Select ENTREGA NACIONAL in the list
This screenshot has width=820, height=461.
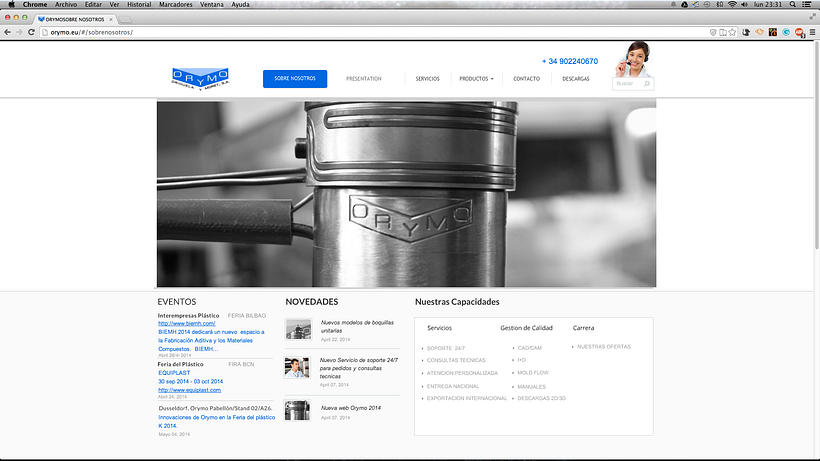453,386
